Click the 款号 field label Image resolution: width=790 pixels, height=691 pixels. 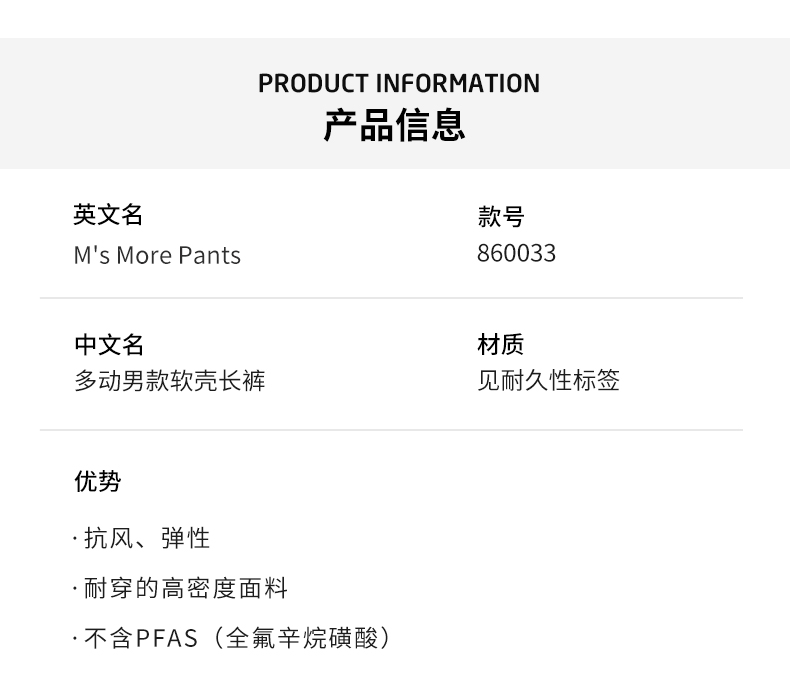(x=500, y=216)
